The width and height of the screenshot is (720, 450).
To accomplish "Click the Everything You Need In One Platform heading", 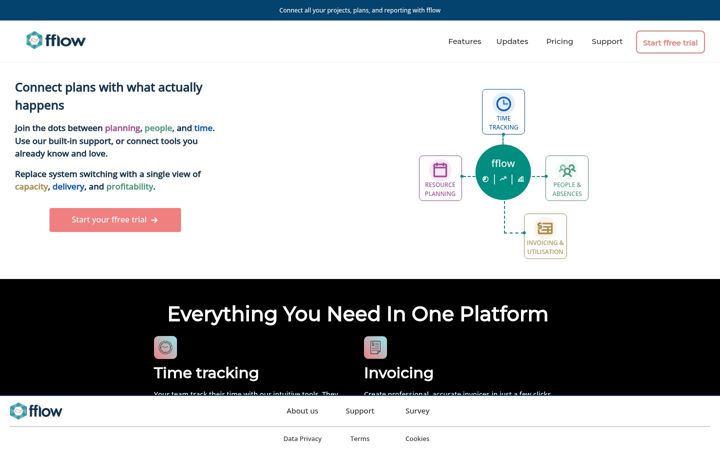I will [x=358, y=314].
